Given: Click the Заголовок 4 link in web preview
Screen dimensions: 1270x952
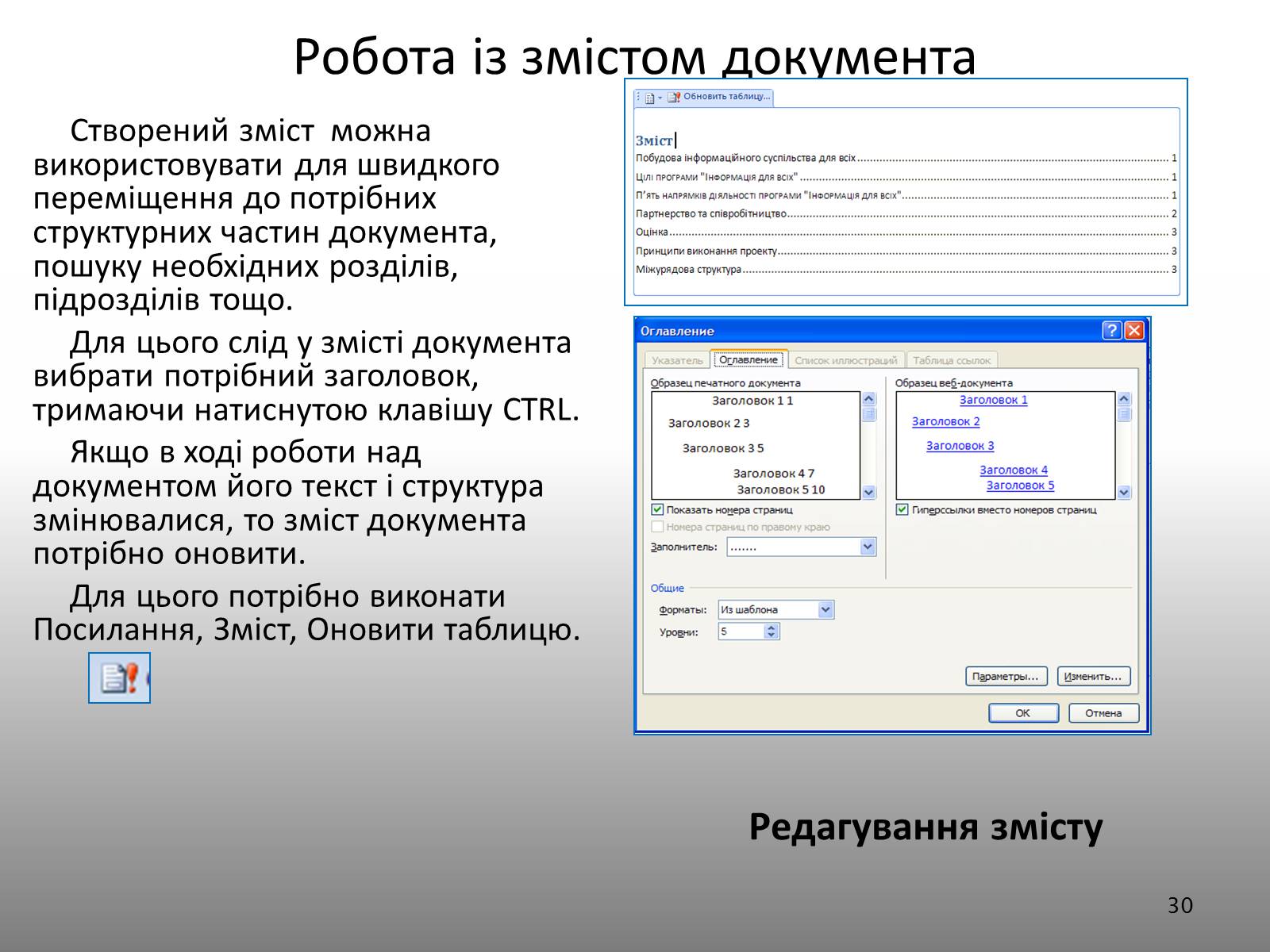Looking at the screenshot, I should click(x=1013, y=470).
